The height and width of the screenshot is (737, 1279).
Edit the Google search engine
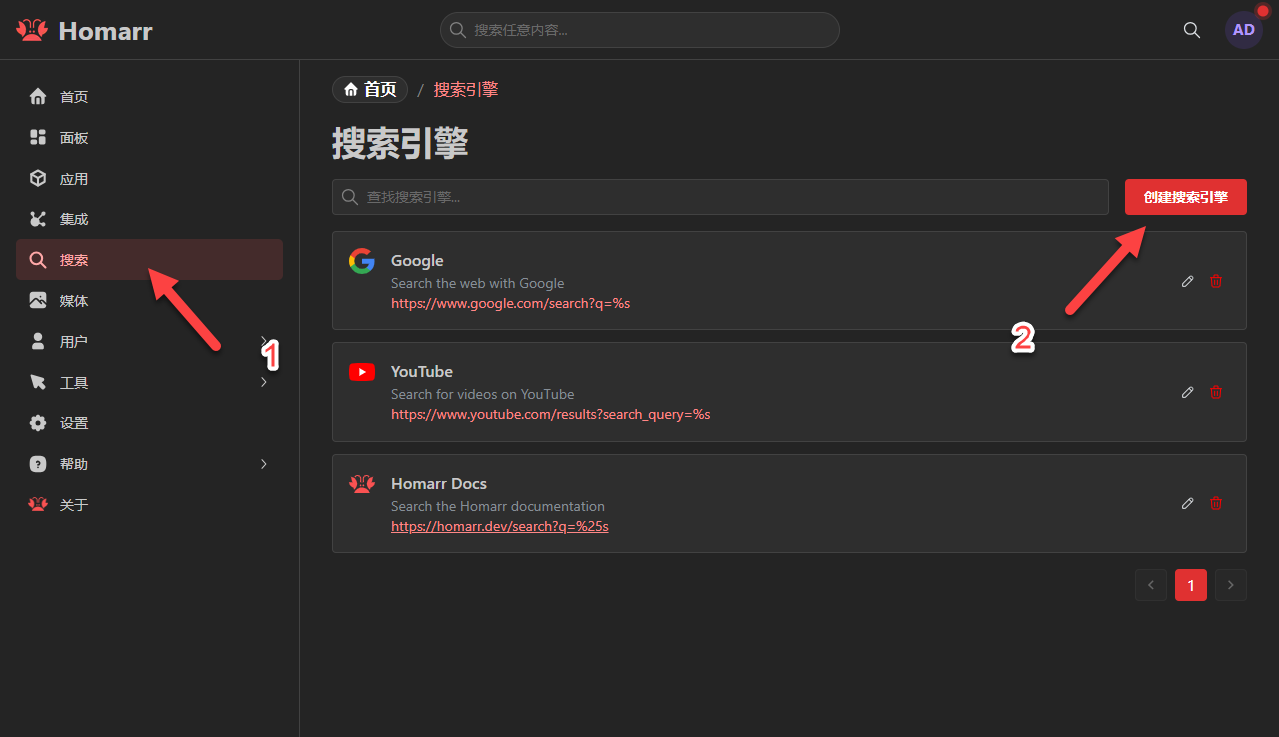pos(1187,281)
